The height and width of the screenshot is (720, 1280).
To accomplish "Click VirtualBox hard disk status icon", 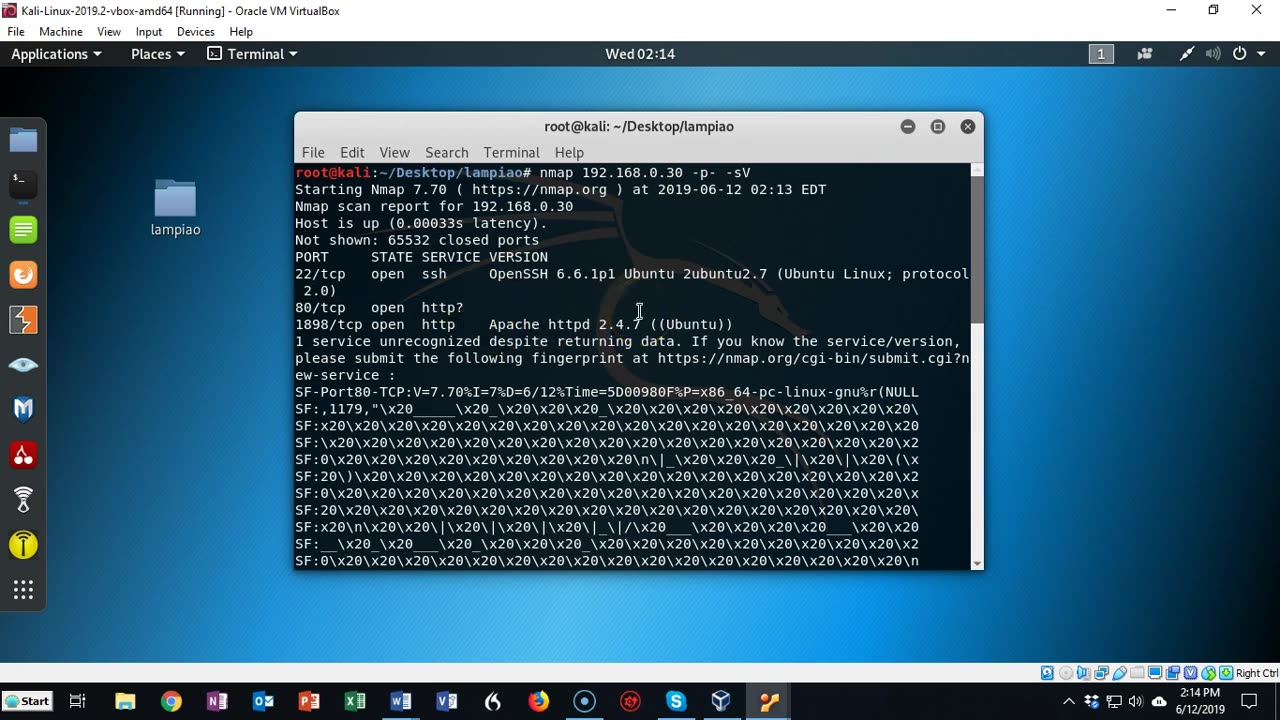I will [1047, 673].
